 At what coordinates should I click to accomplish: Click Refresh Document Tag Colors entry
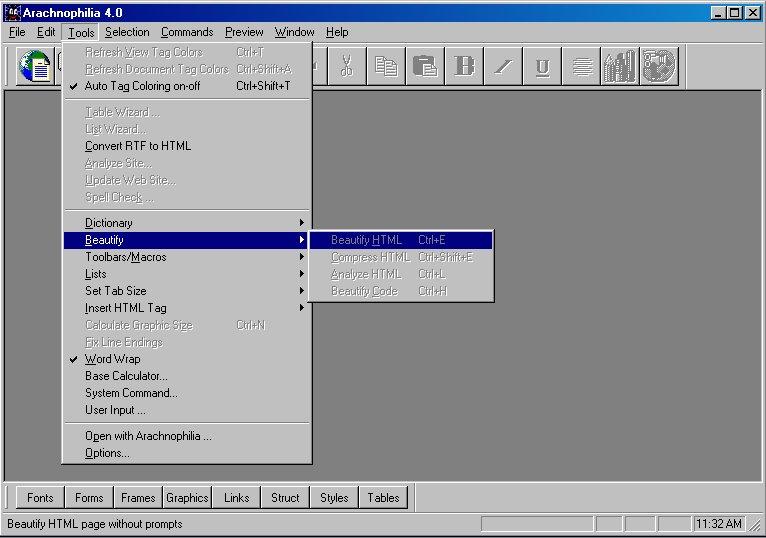point(188,69)
